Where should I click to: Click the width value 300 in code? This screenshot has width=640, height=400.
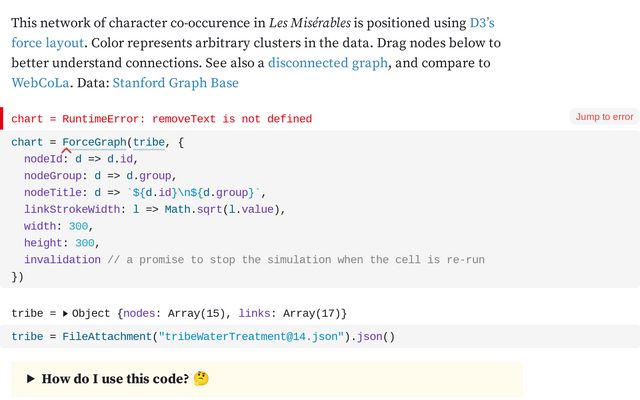[82, 226]
